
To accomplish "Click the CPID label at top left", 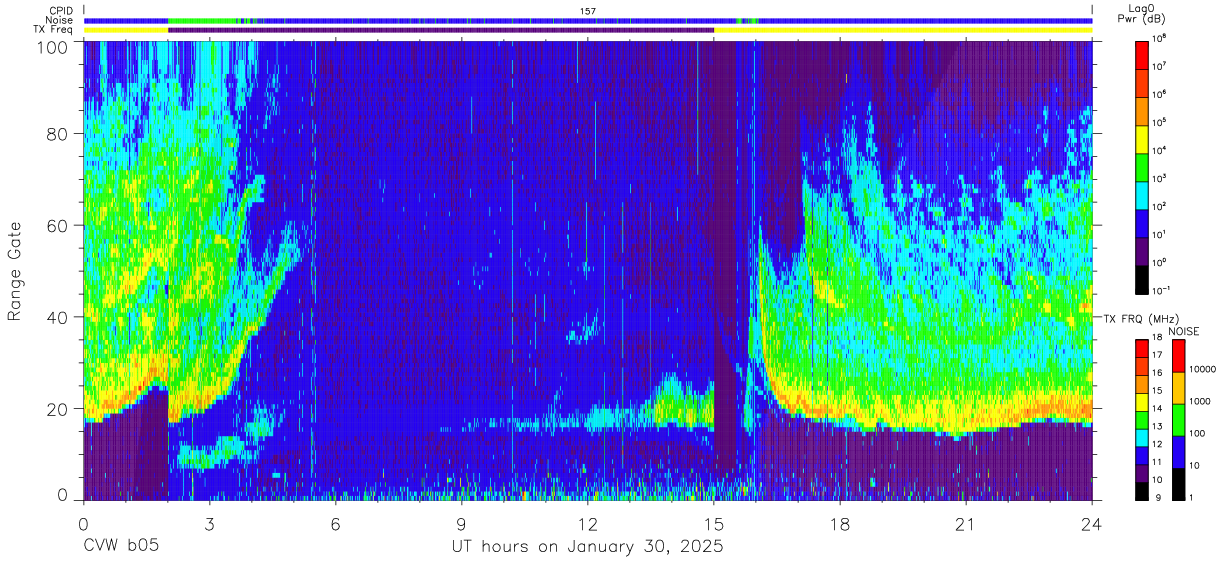I will pyautogui.click(x=60, y=10).
